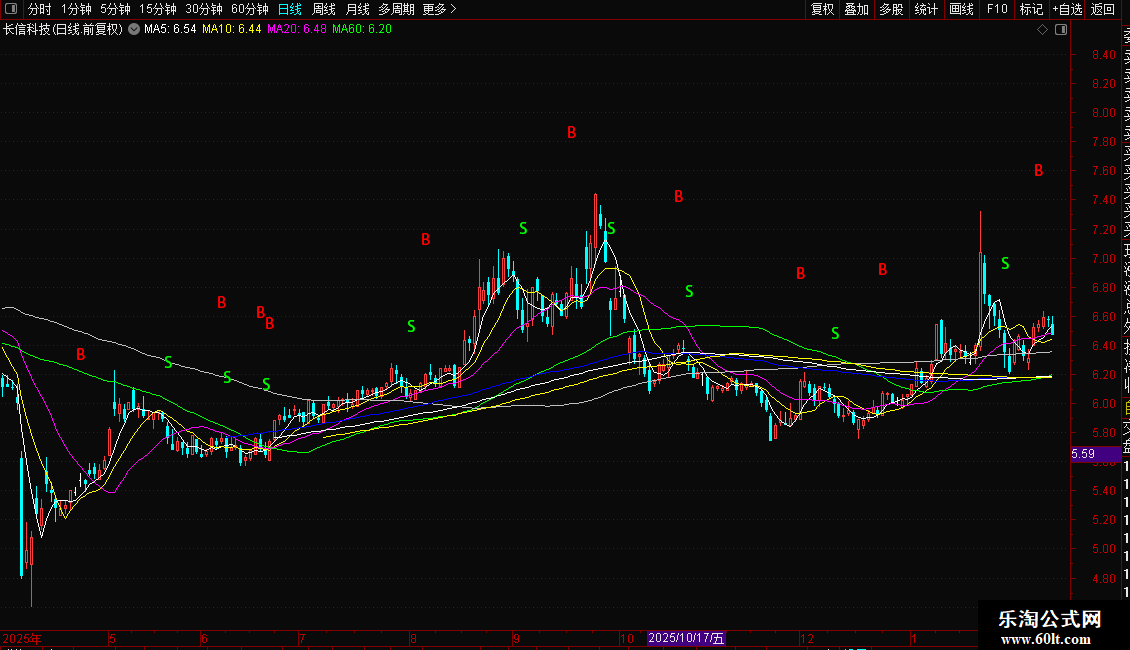1130x650 pixels.
Task: Click the rightmost green S signal marker
Action: 1005,264
